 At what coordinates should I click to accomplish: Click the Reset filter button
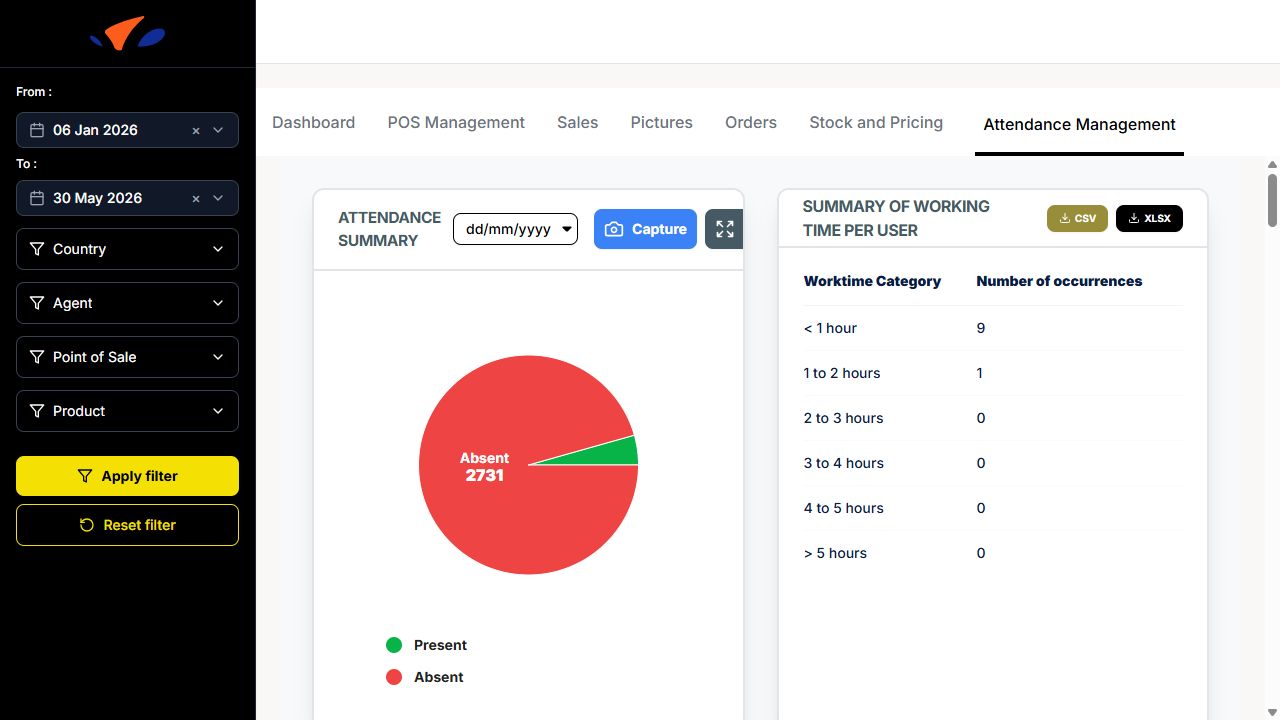point(127,525)
